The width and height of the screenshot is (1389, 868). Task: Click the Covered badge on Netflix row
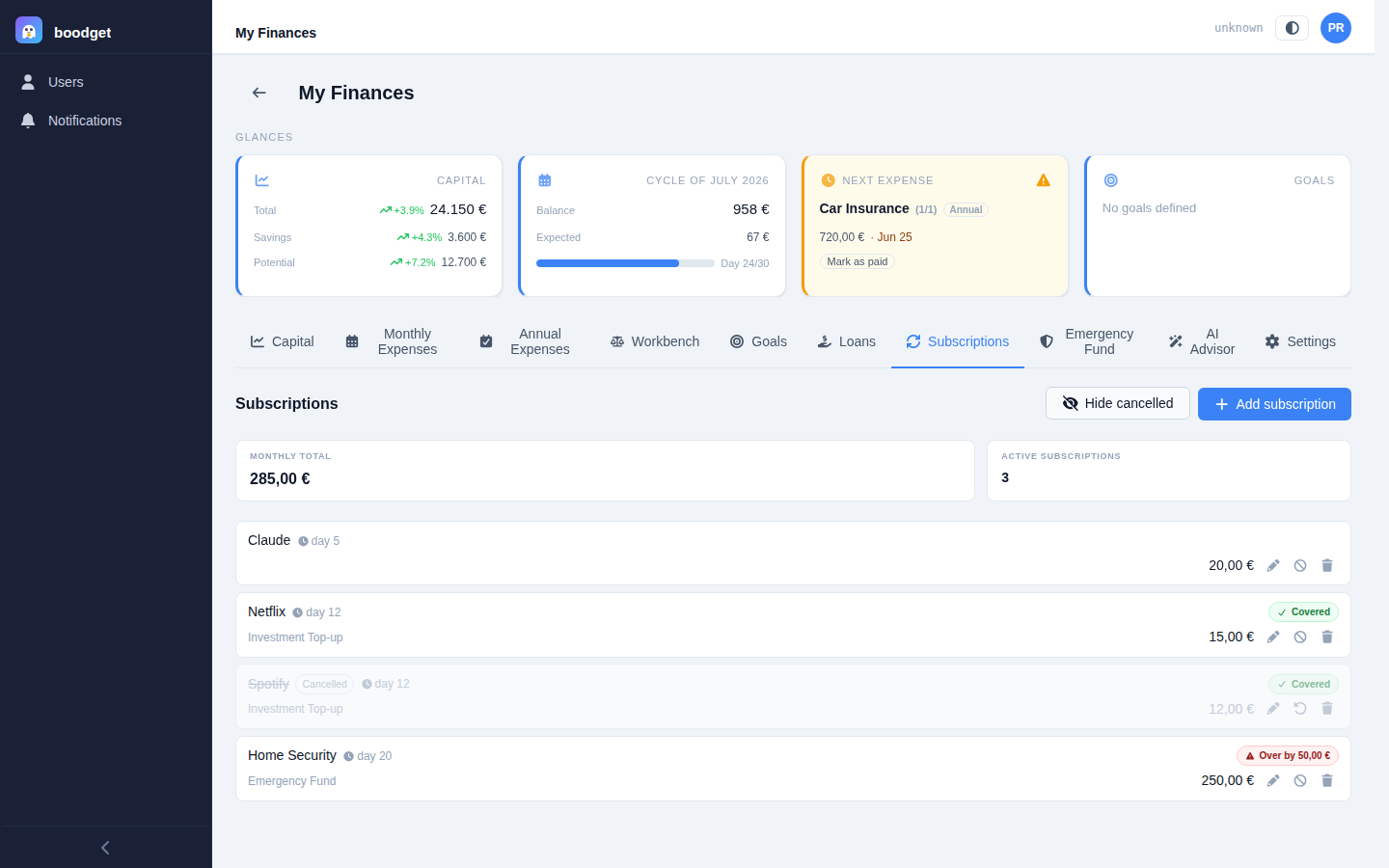point(1303,612)
